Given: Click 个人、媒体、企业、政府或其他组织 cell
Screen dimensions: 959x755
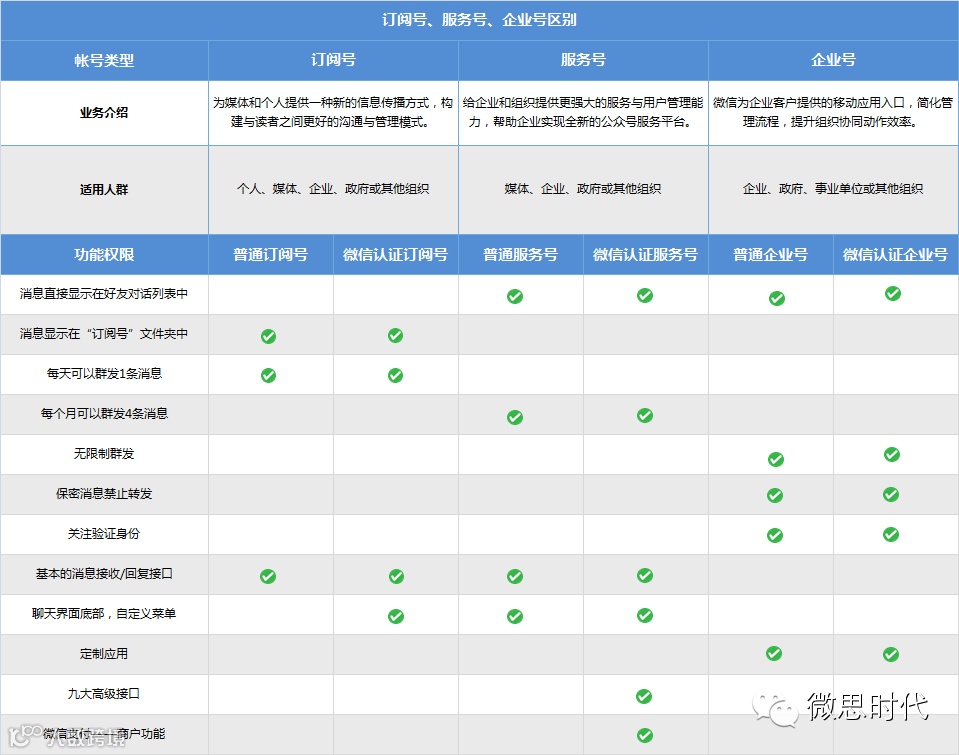Looking at the screenshot, I should click(333, 189).
